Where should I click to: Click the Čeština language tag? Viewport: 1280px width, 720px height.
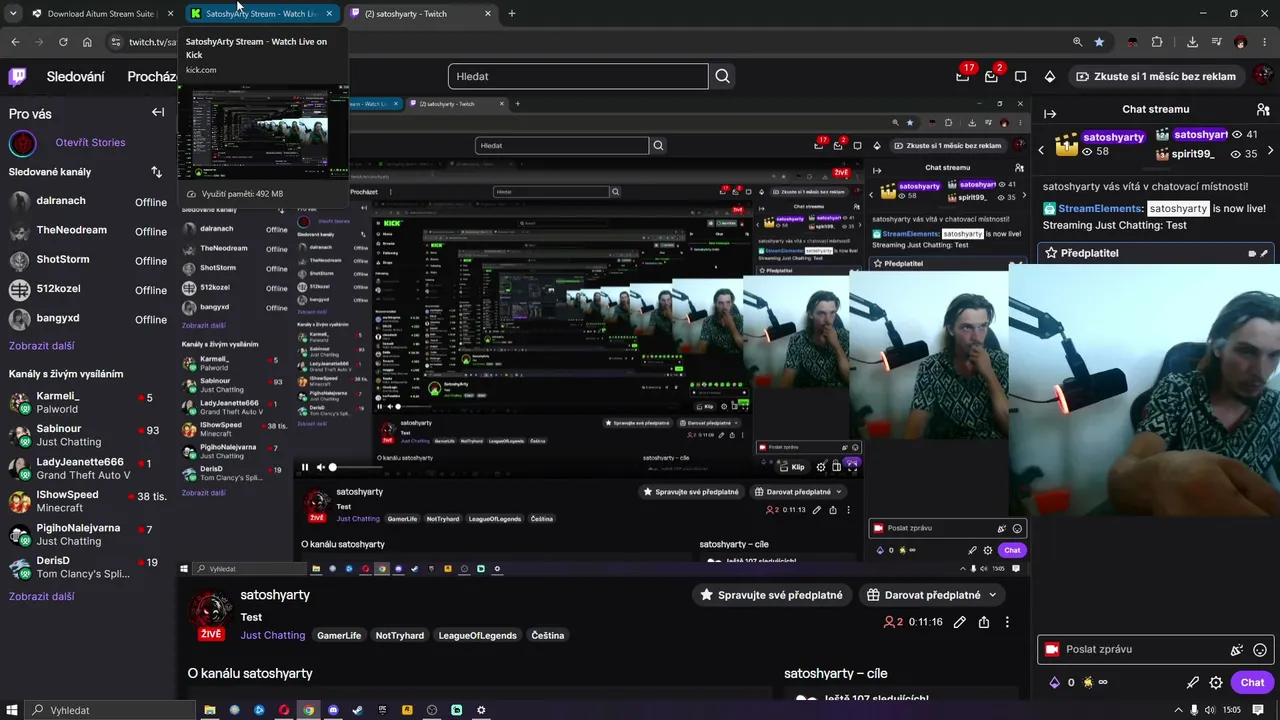pos(548,635)
